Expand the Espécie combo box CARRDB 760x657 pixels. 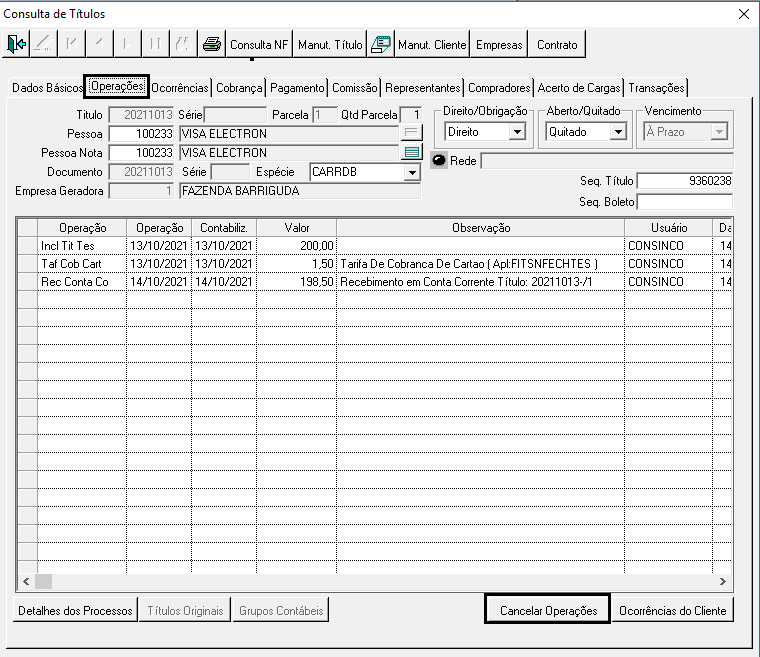(412, 172)
